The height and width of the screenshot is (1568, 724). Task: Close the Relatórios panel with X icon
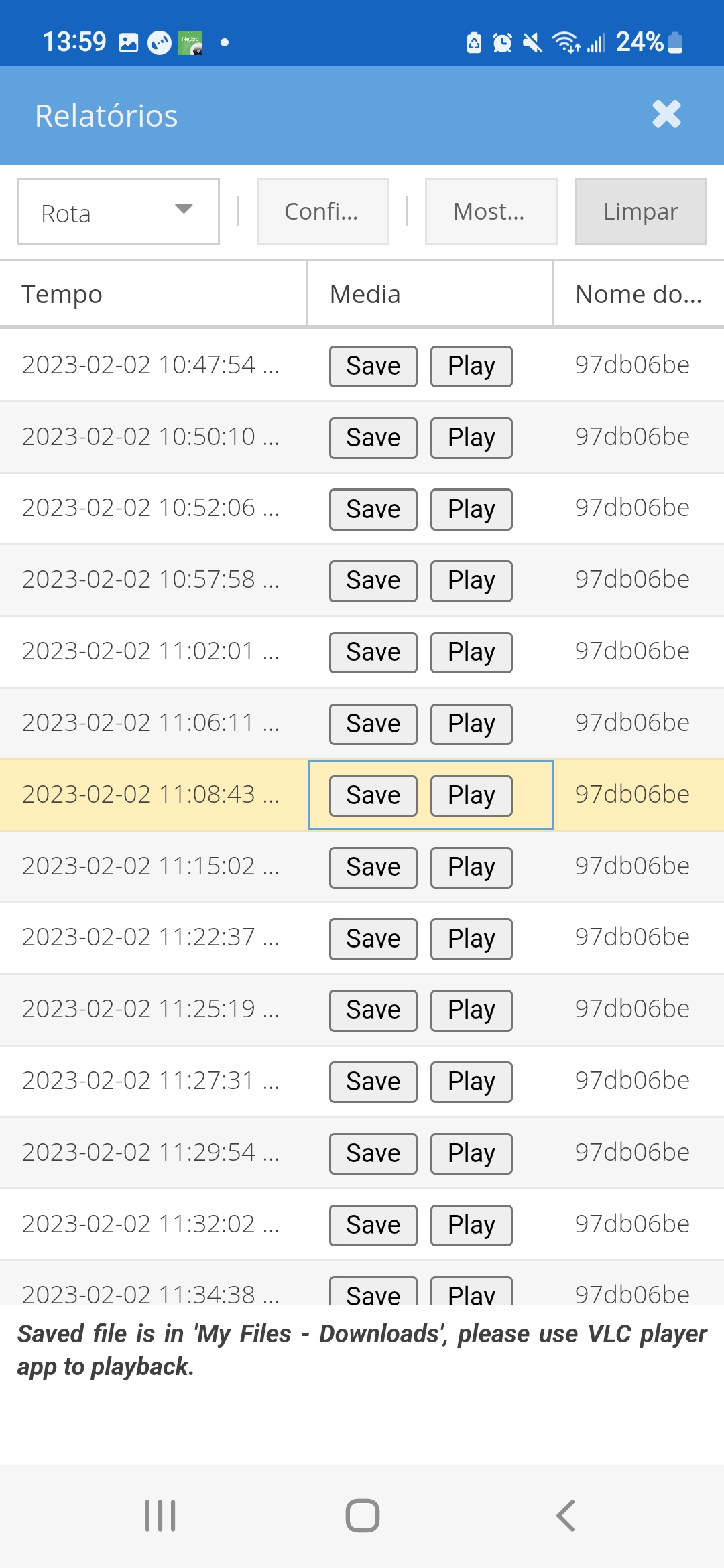click(666, 115)
